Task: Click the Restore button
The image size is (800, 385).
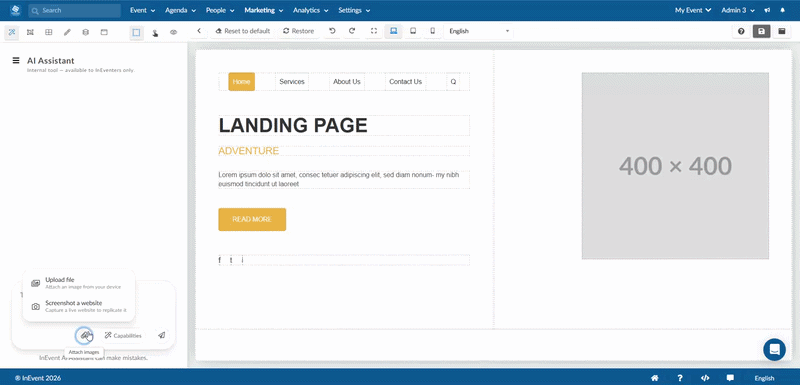Action: (298, 31)
